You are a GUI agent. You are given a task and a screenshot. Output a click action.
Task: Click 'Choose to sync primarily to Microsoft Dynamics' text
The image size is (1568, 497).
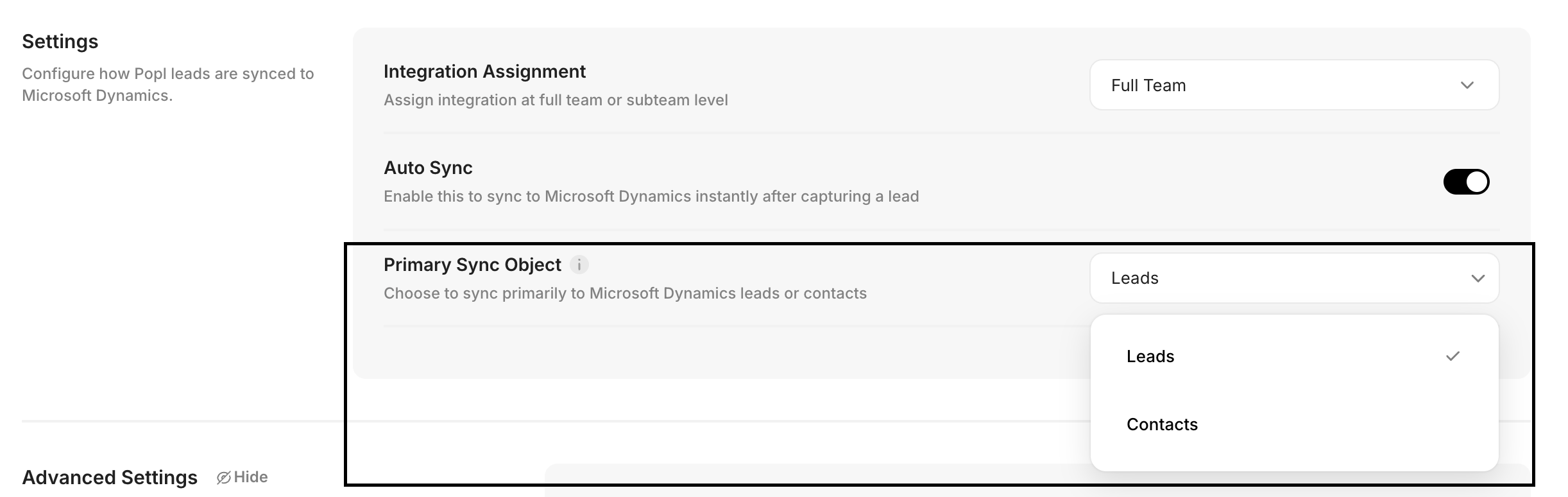point(625,293)
